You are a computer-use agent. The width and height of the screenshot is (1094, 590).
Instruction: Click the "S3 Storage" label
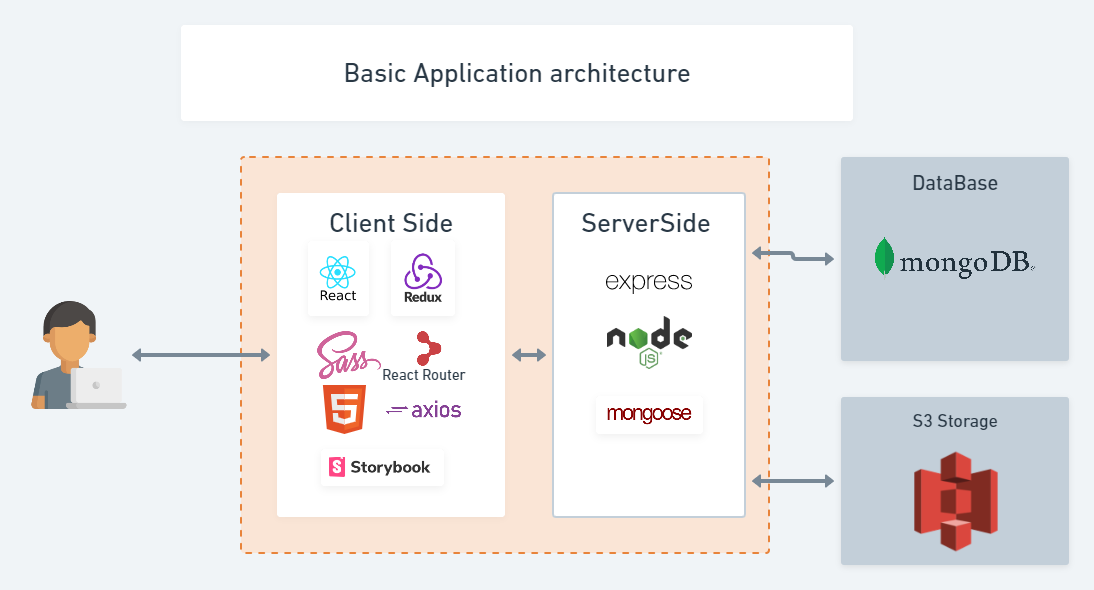click(955, 421)
